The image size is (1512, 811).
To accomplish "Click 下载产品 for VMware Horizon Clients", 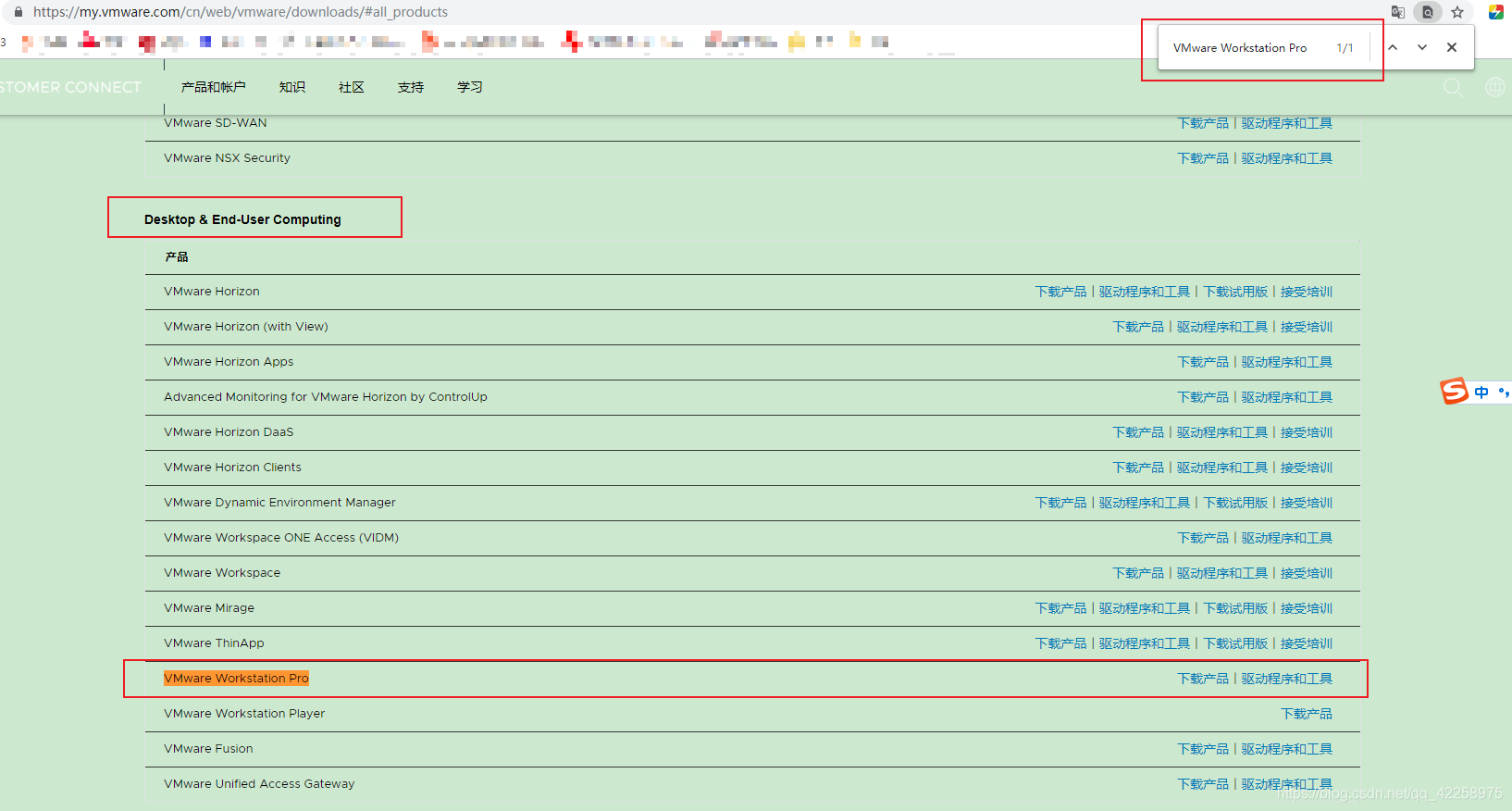I will pyautogui.click(x=1138, y=468).
